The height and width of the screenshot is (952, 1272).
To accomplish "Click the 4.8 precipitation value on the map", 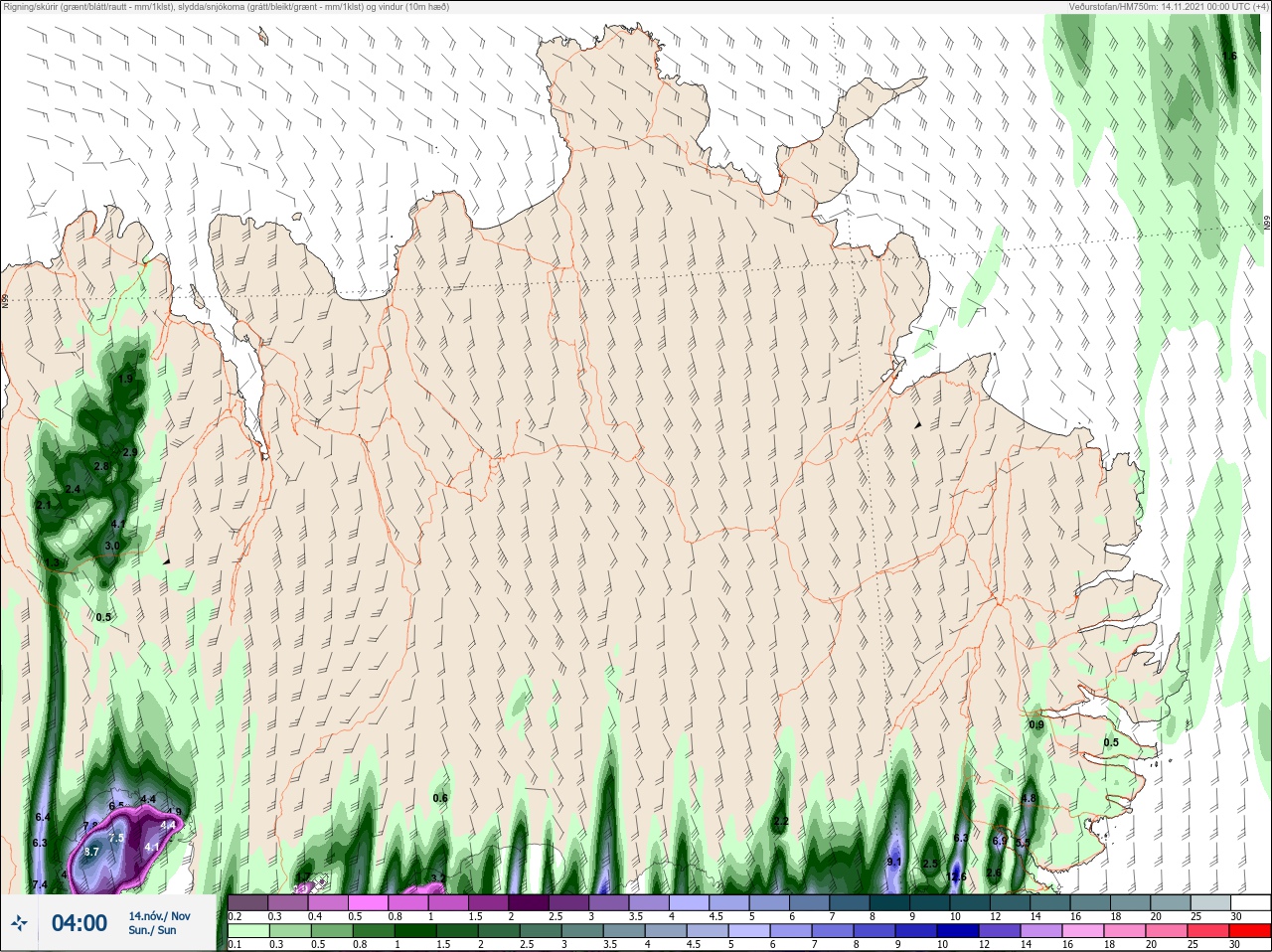I will pyautogui.click(x=1029, y=798).
